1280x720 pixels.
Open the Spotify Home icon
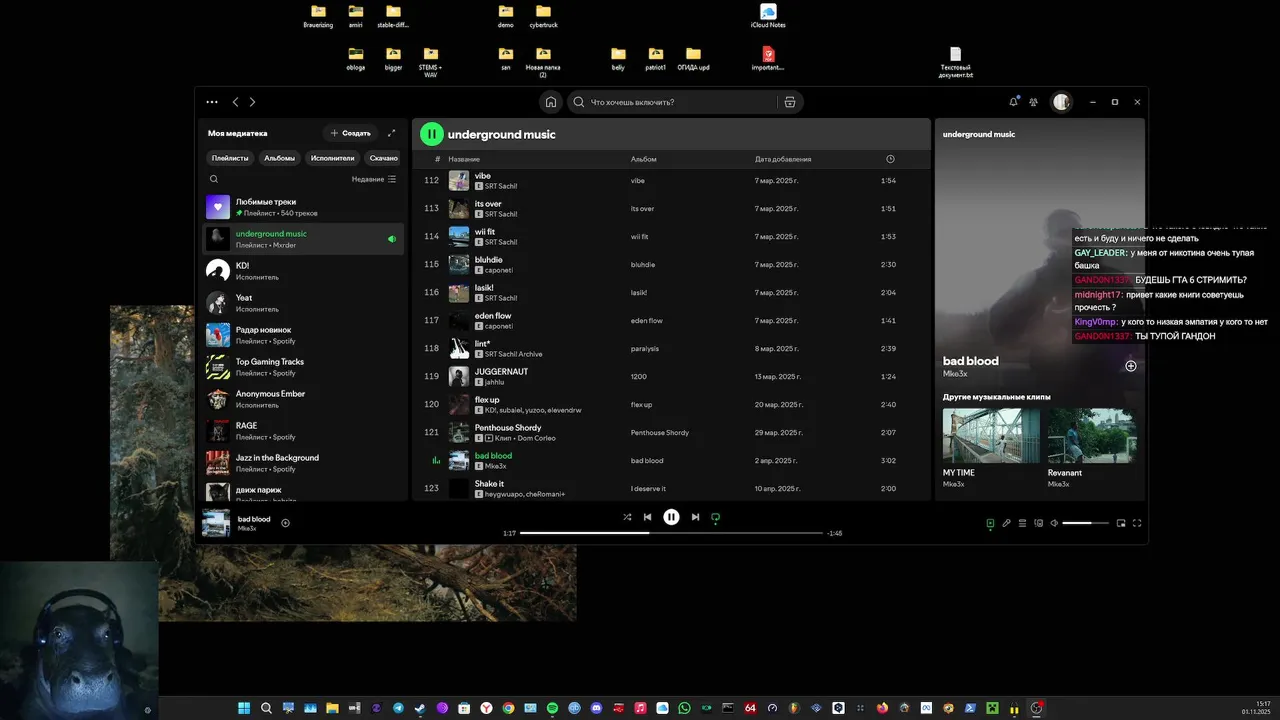point(551,102)
